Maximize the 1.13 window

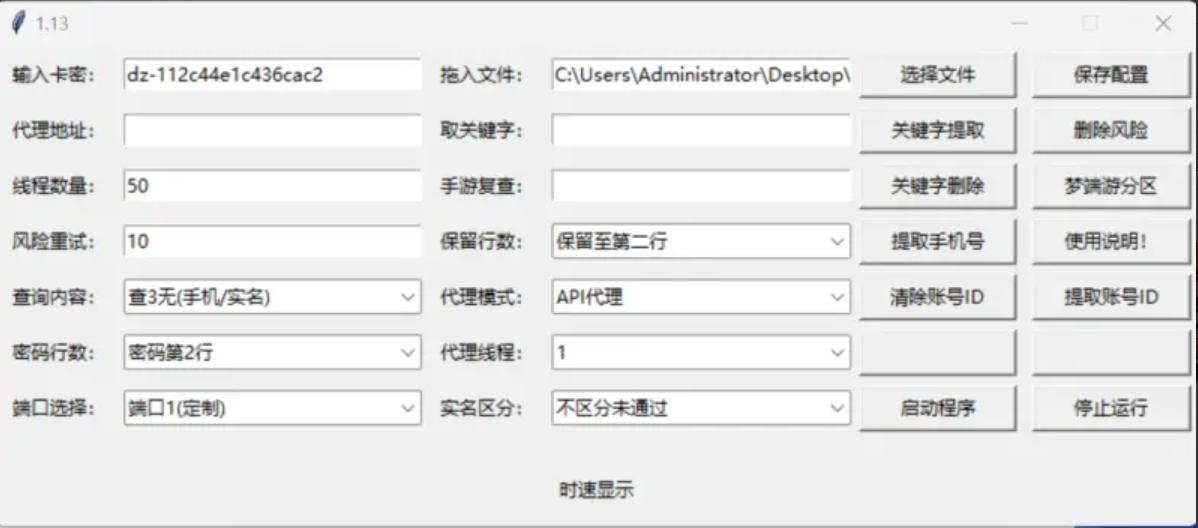pyautogui.click(x=1090, y=24)
